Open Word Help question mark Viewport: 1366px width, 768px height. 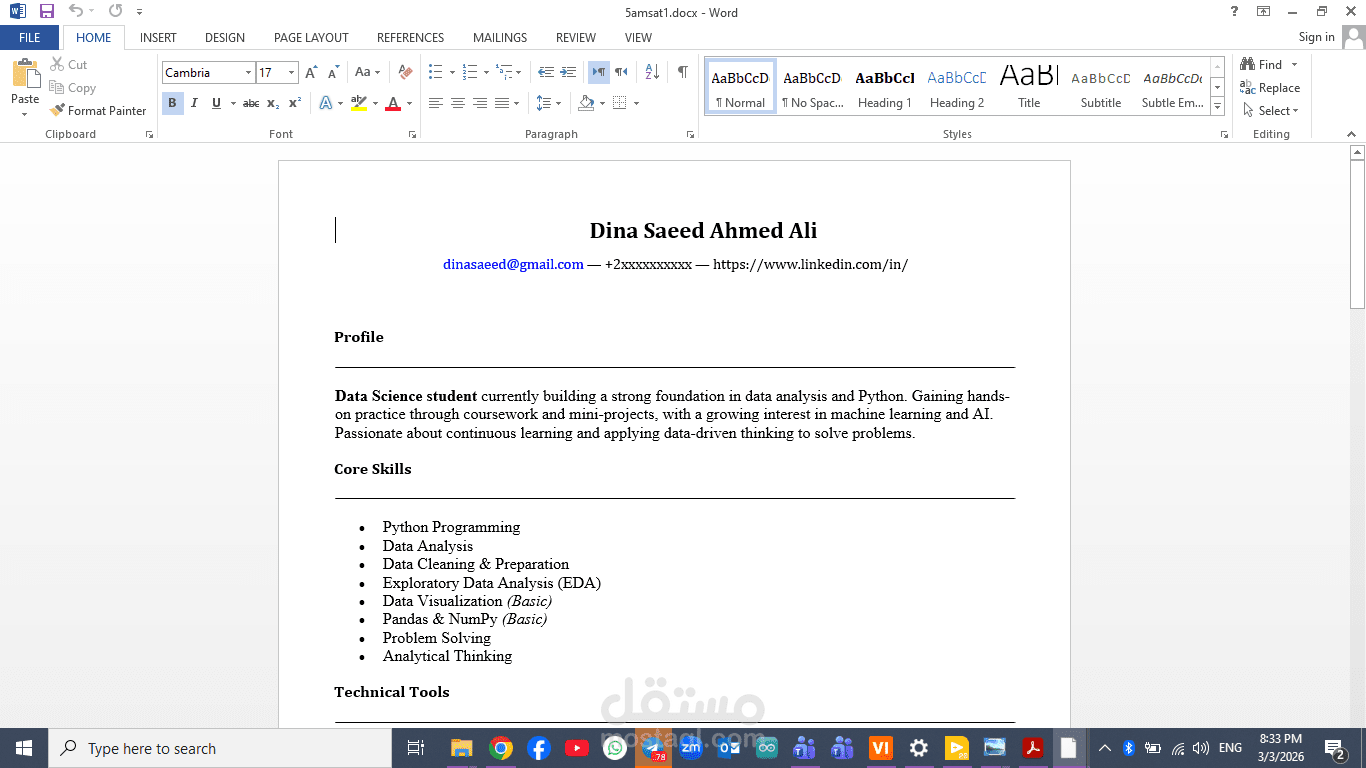coord(1234,11)
